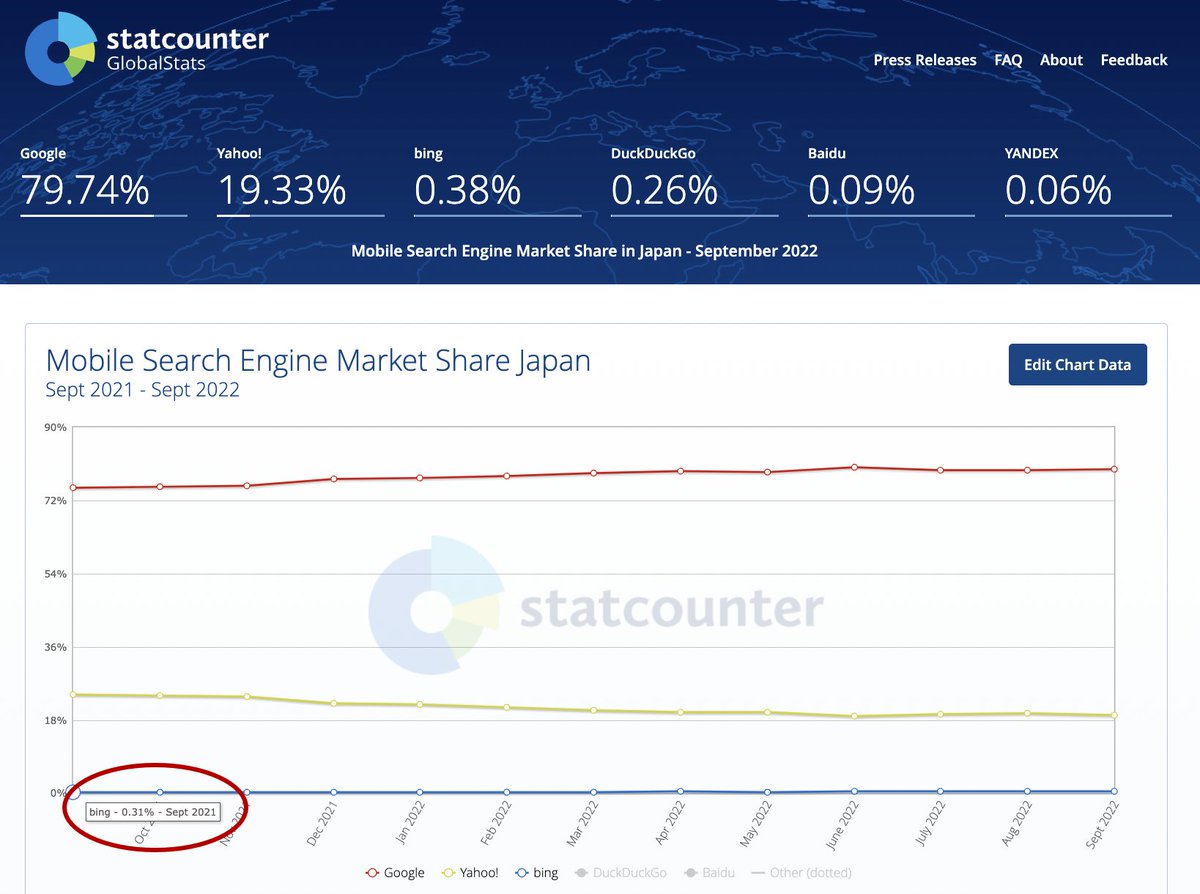The height and width of the screenshot is (894, 1200).
Task: Click Yahoo! data point for Dec 2021
Action: pos(333,704)
